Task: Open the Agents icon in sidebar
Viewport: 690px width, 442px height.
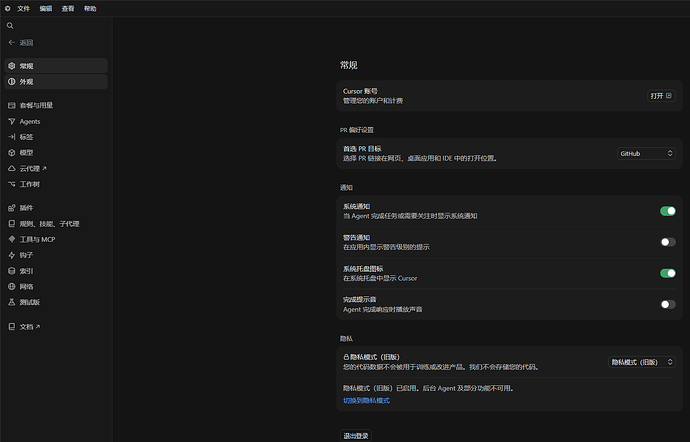Action: pos(12,122)
